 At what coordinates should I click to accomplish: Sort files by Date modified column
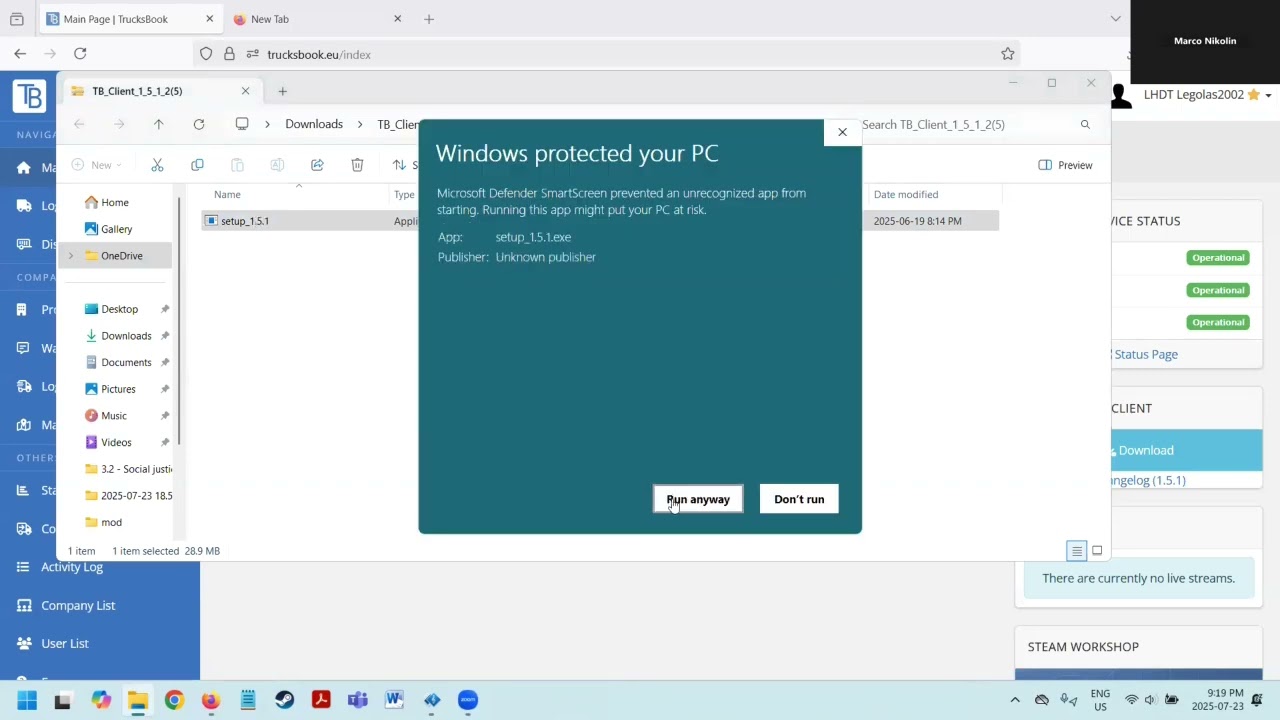click(x=906, y=194)
